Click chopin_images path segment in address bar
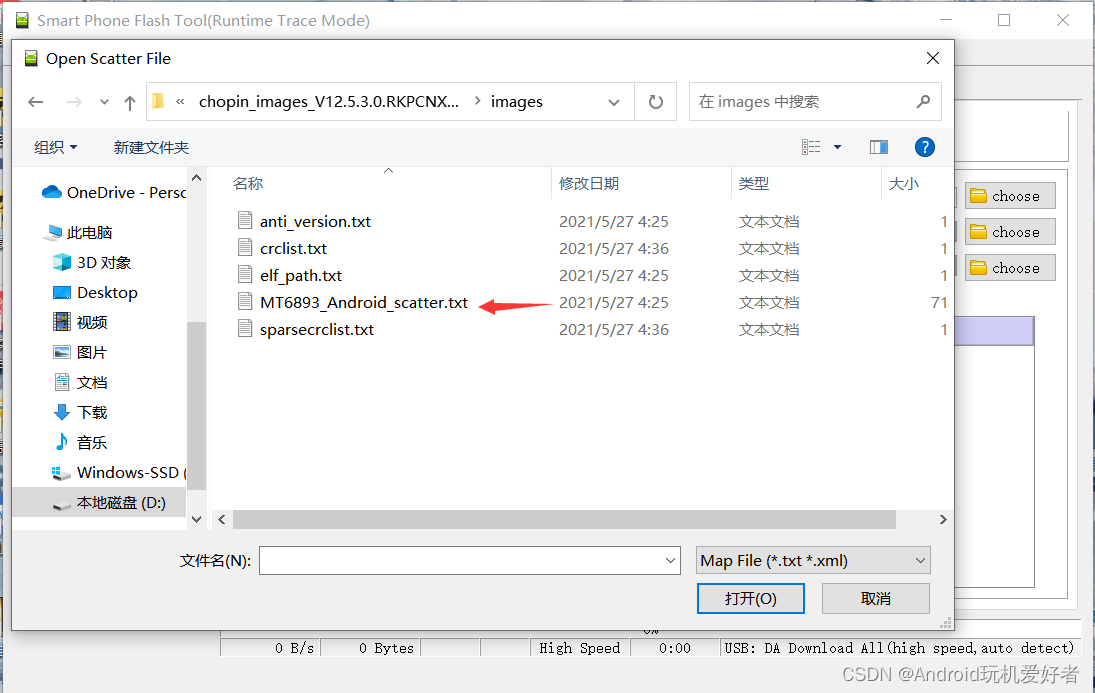The image size is (1095, 693). 329,102
